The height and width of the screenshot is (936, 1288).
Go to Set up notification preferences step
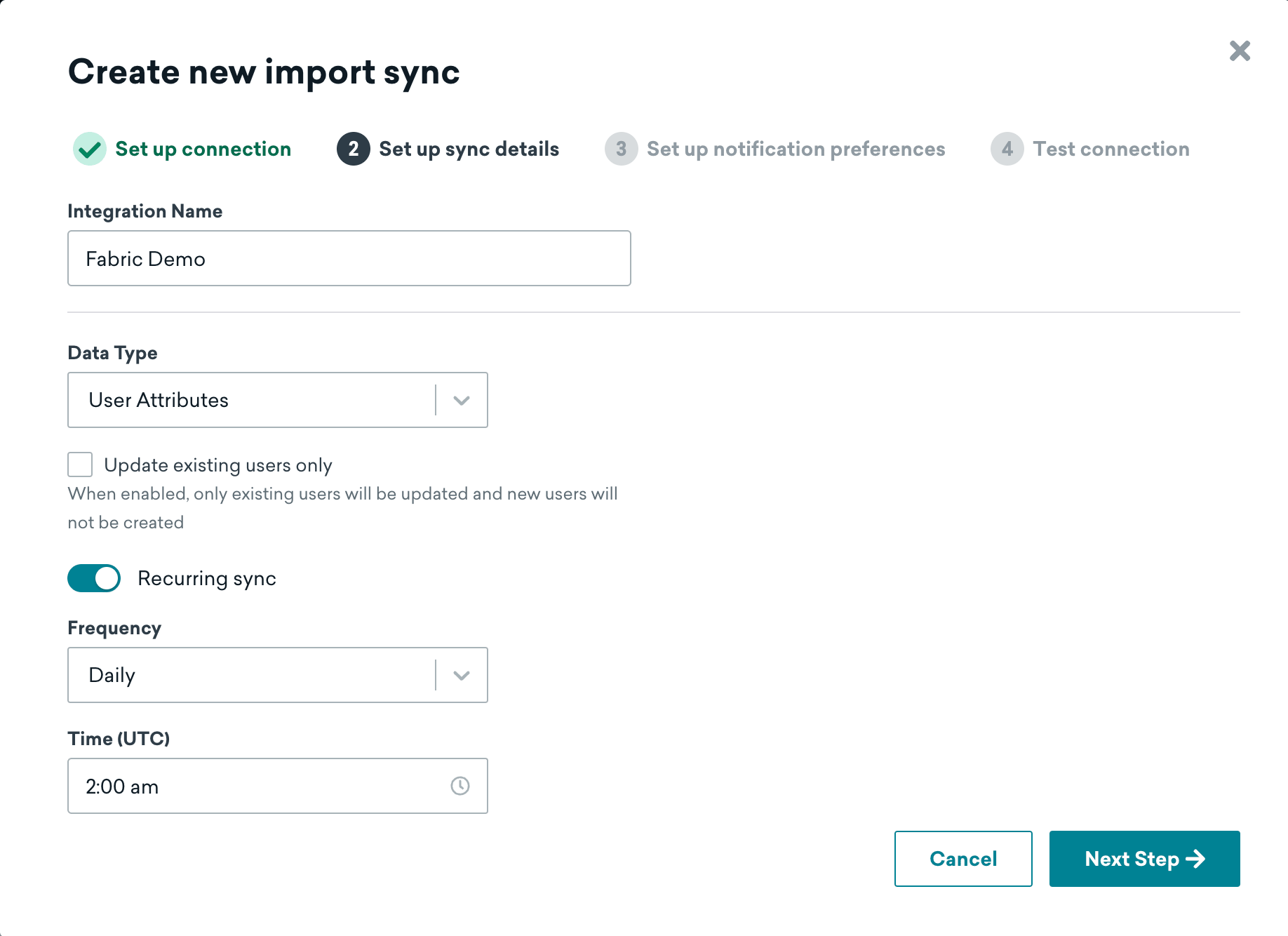pyautogui.click(x=796, y=149)
